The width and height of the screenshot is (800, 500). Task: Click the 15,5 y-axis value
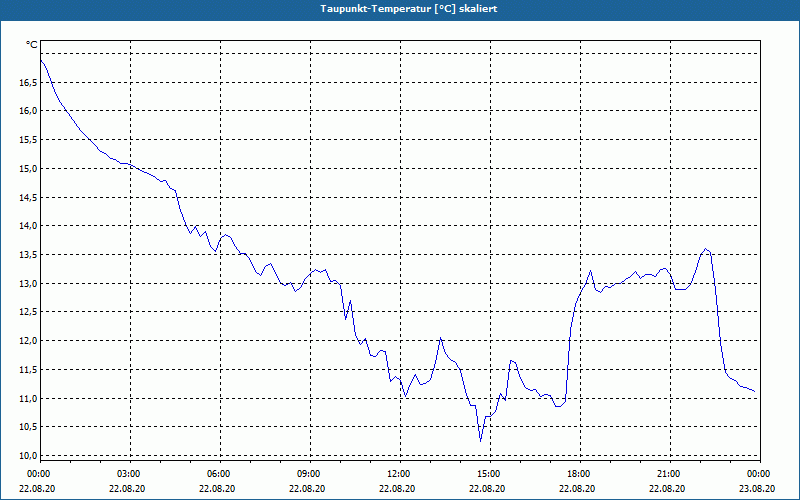coord(29,139)
